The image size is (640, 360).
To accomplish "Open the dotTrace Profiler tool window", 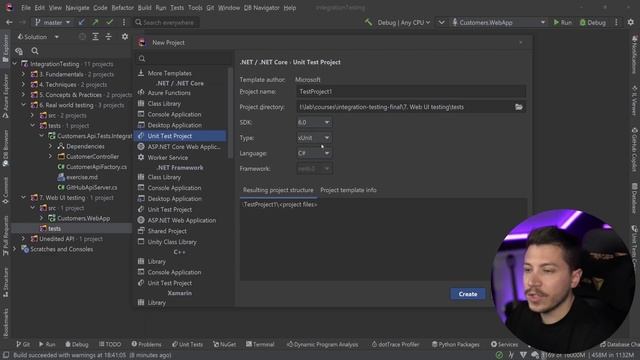I will click(396, 344).
